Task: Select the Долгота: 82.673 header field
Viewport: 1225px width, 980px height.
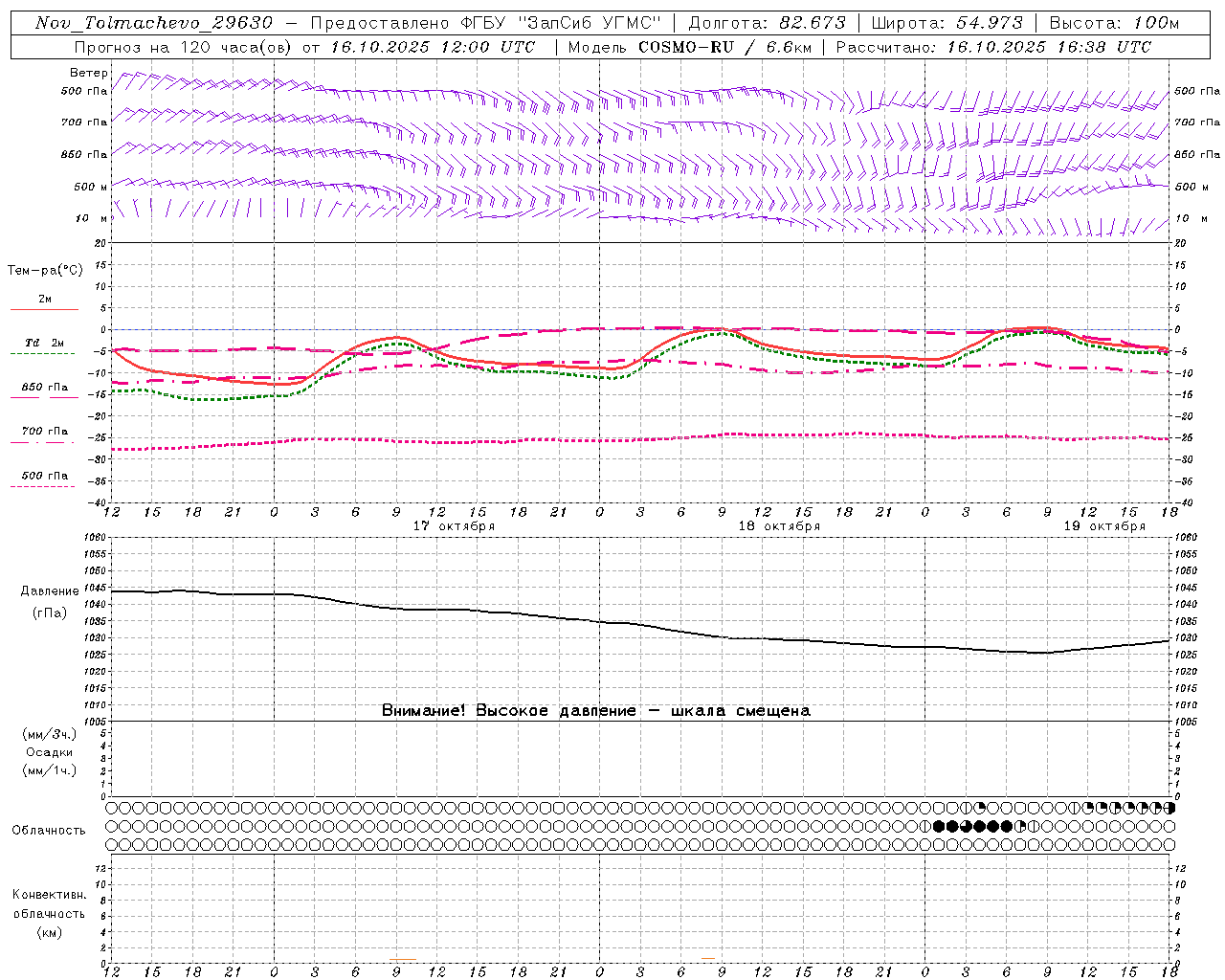Action: 767,23
